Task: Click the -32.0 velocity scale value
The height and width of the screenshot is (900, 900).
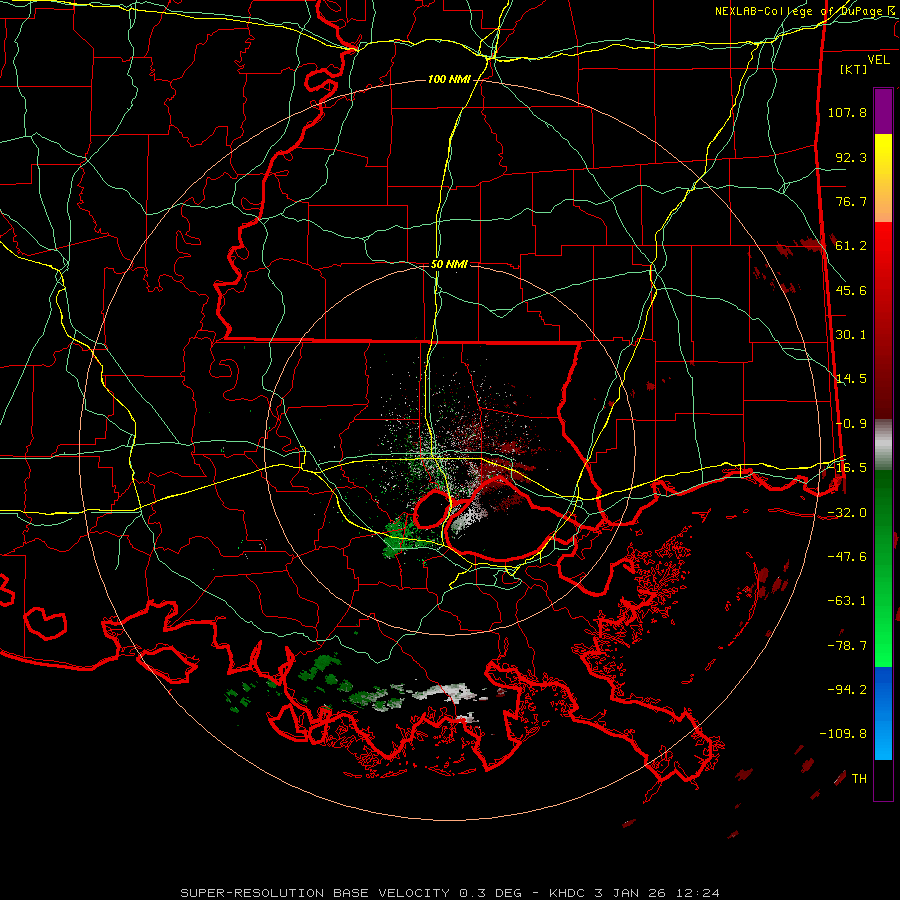Action: [847, 513]
